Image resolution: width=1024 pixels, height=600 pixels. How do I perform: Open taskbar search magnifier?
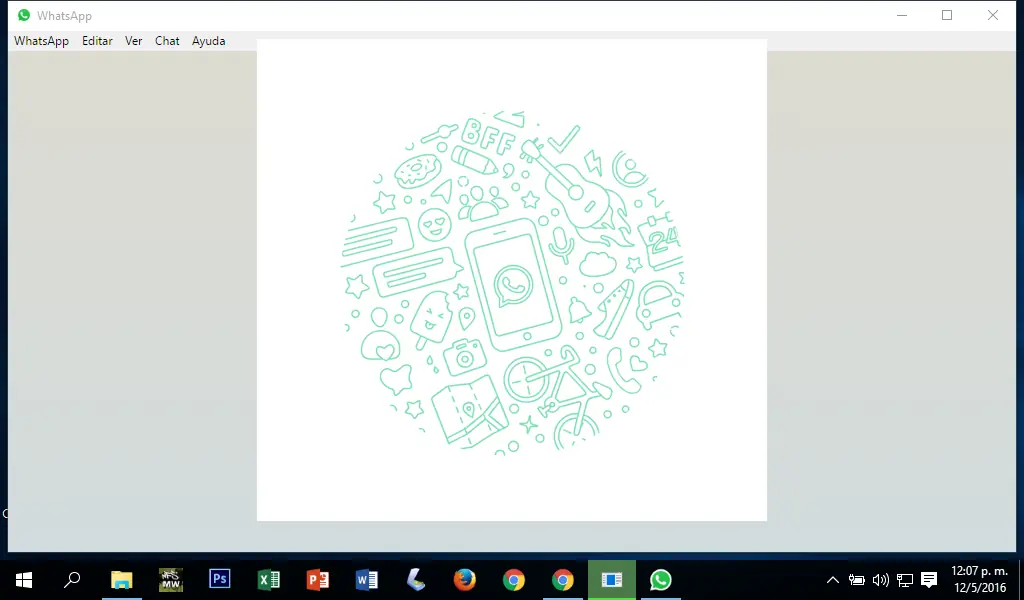72,580
